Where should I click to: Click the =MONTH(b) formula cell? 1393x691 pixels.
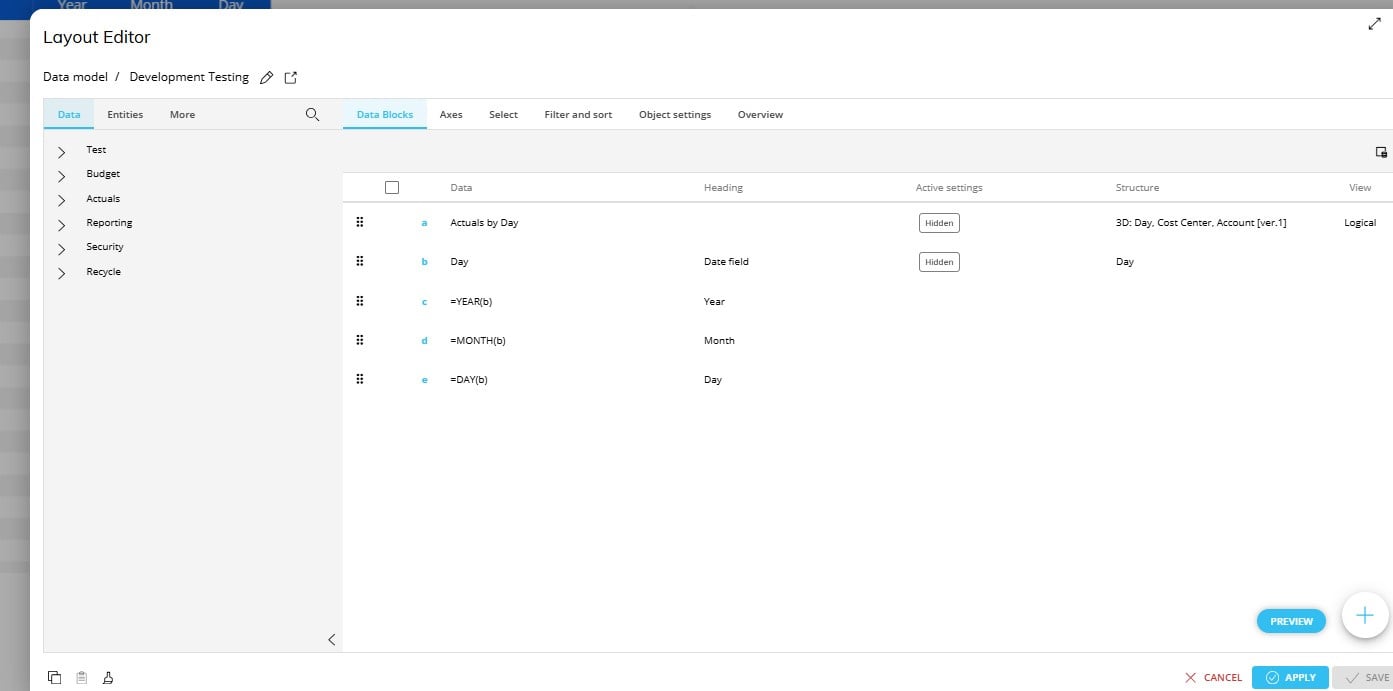point(478,341)
